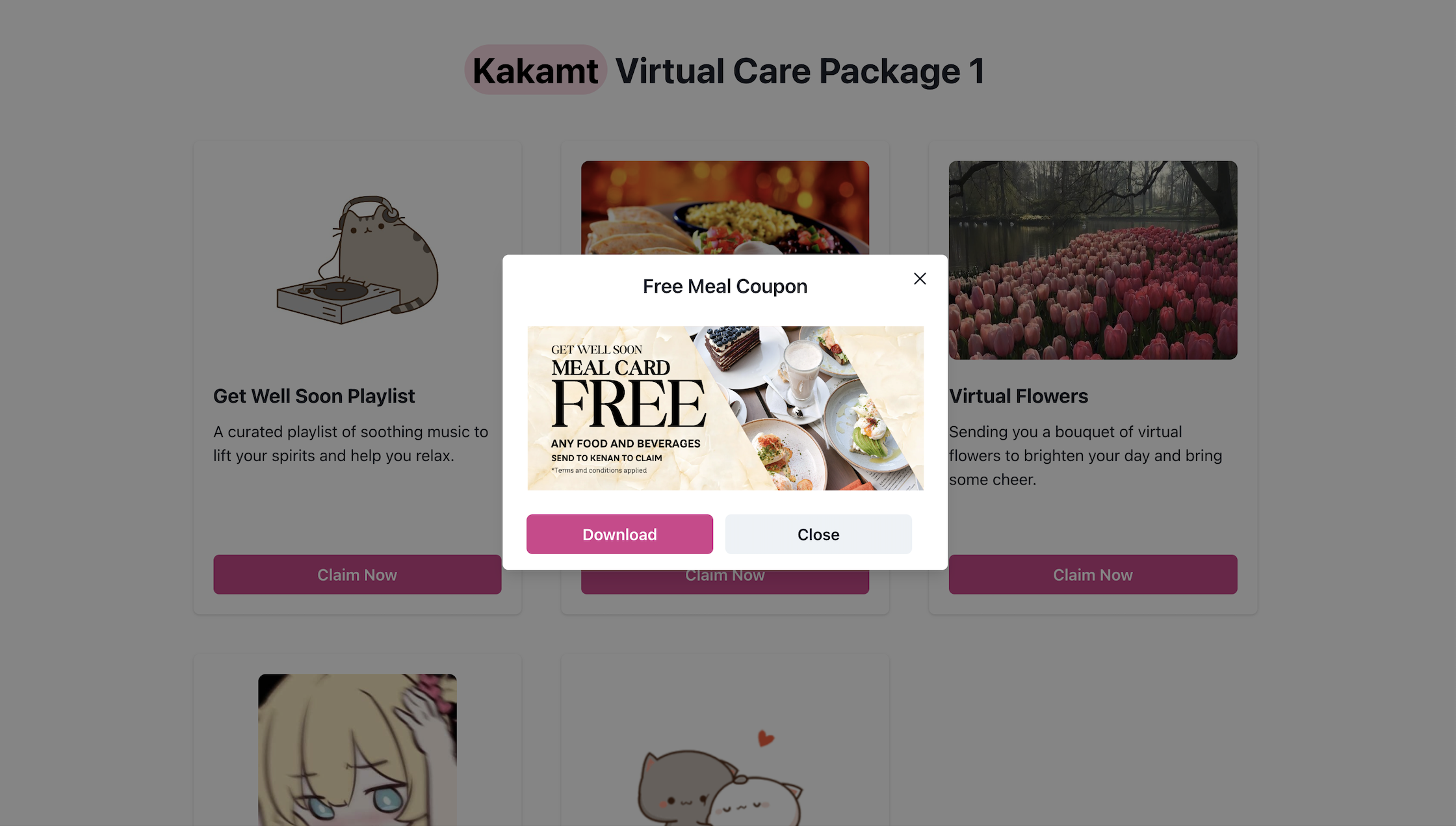1456x826 pixels.
Task: Download the free meal coupon
Action: [619, 534]
